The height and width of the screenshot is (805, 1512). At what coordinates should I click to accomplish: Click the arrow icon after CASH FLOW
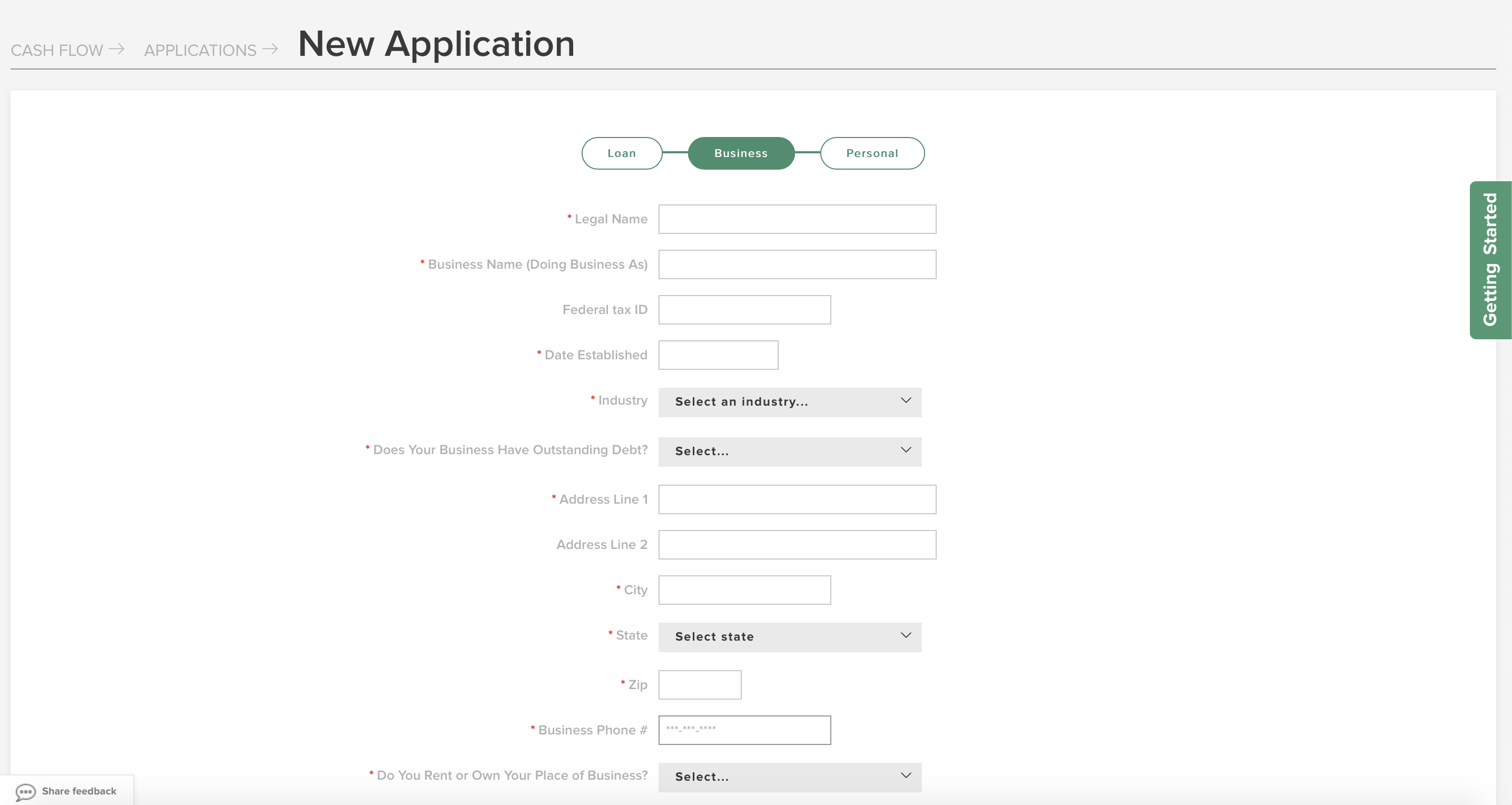point(117,49)
